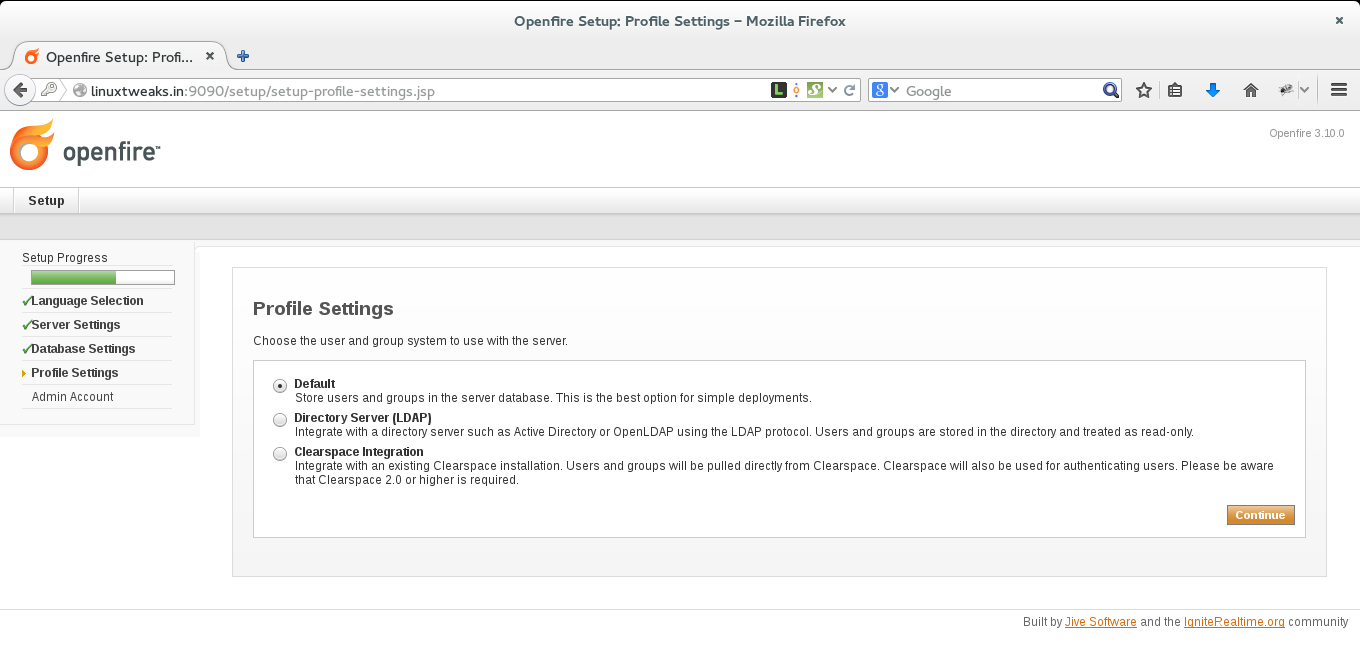The image size is (1360, 657).
Task: Open the Firefox hamburger menu
Action: coord(1339,90)
